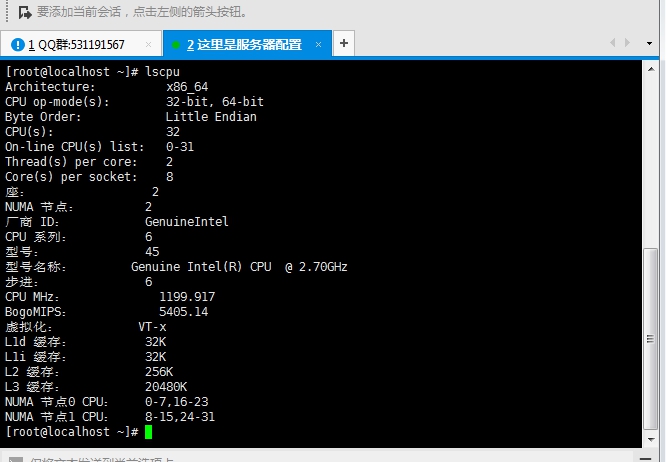Open a new tab with plus button
This screenshot has width=666, height=462.
(344, 43)
